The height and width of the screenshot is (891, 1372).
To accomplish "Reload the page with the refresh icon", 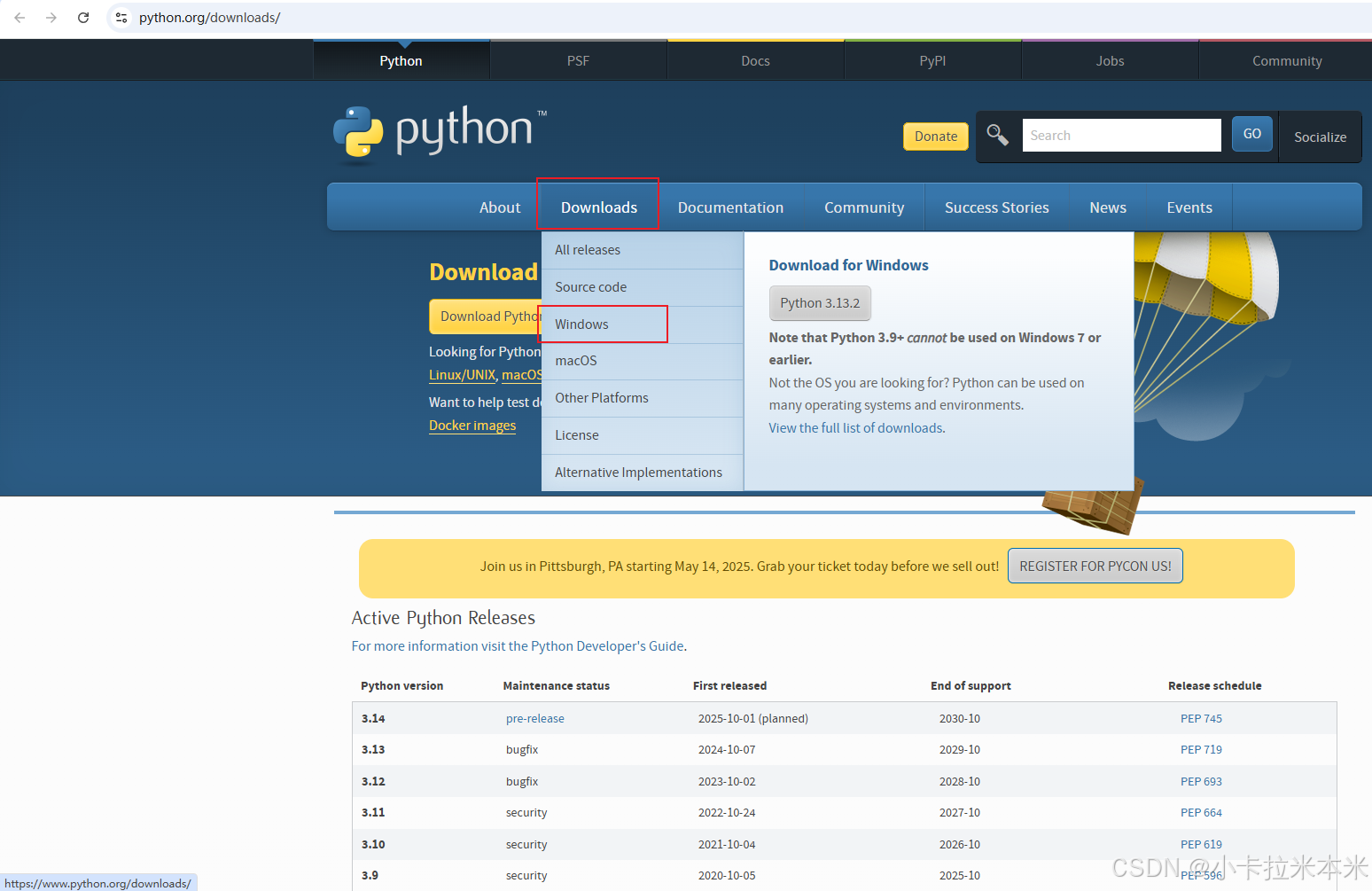I will point(83,18).
